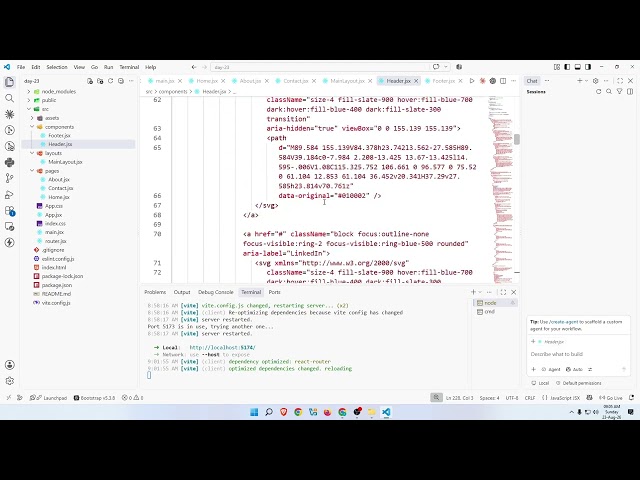This screenshot has height=480, width=640.
Task: Open Customize Layout in title bar
Action: [557, 67]
